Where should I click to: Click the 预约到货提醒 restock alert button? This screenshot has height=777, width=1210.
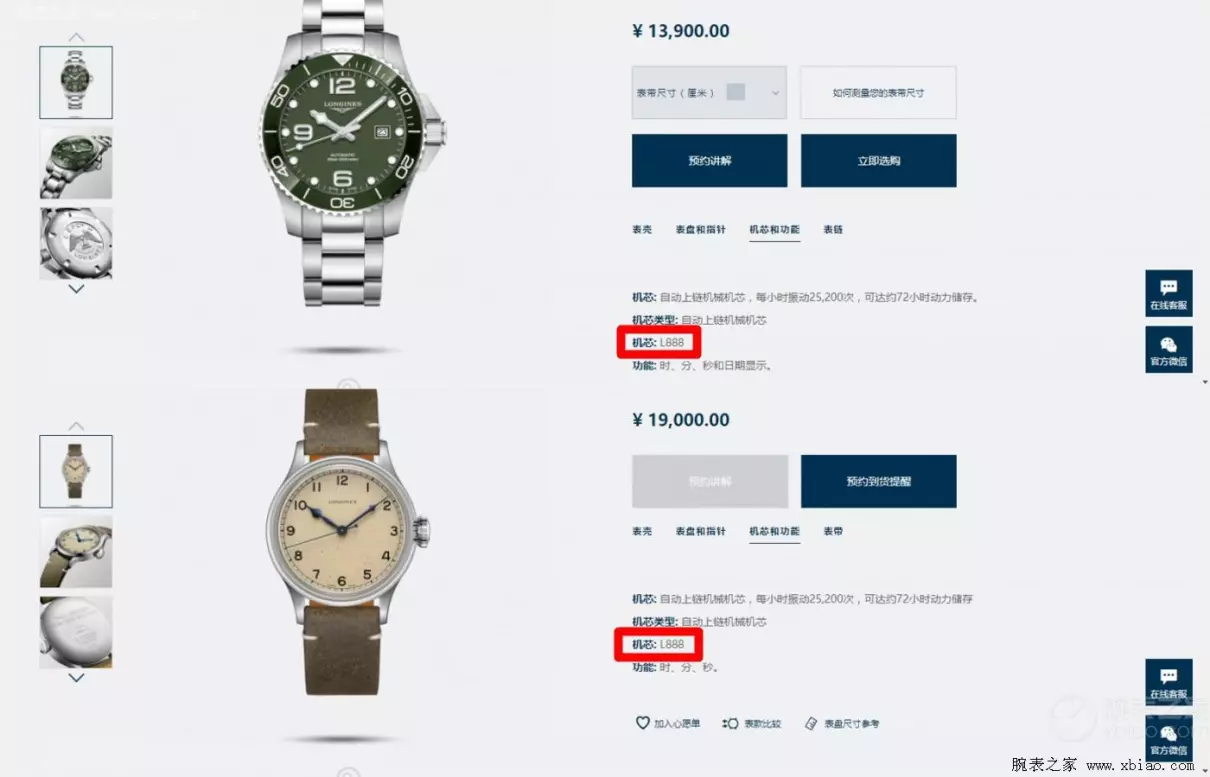pyautogui.click(x=878, y=481)
